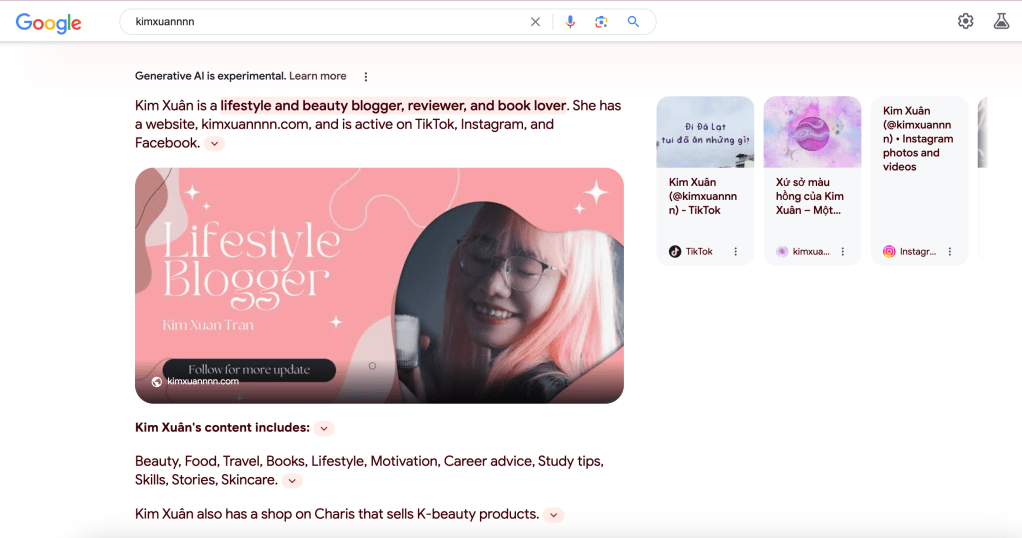Expand the first summary paragraph chevron
The image size is (1022, 538).
[x=215, y=144]
